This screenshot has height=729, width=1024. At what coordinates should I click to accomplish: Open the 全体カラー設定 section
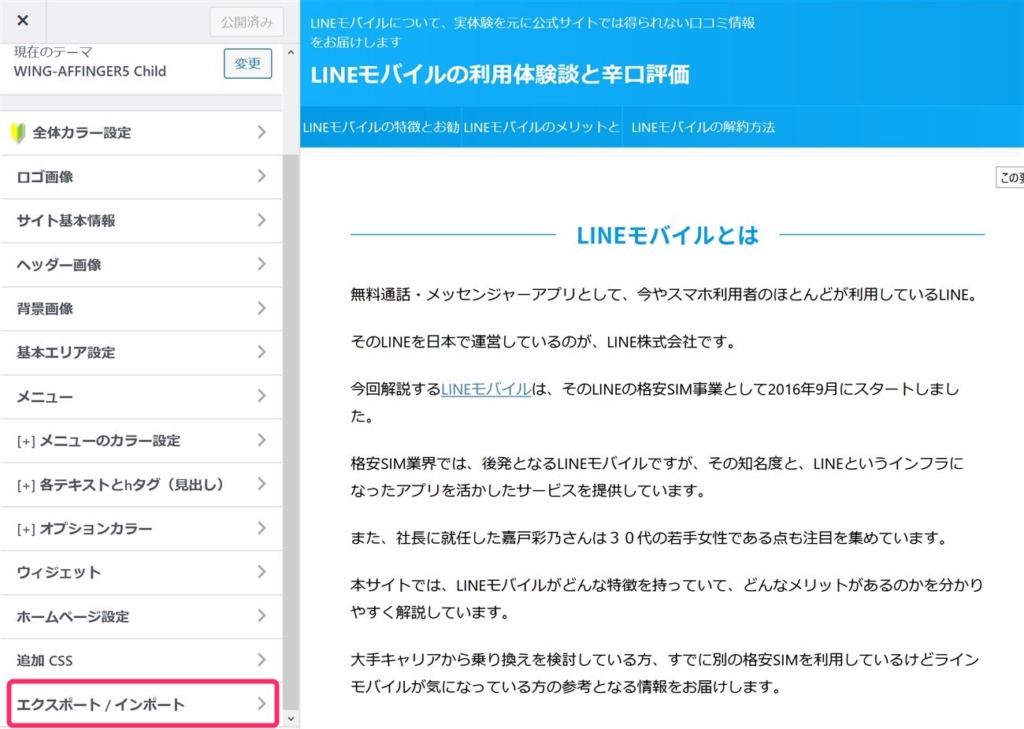pos(141,133)
